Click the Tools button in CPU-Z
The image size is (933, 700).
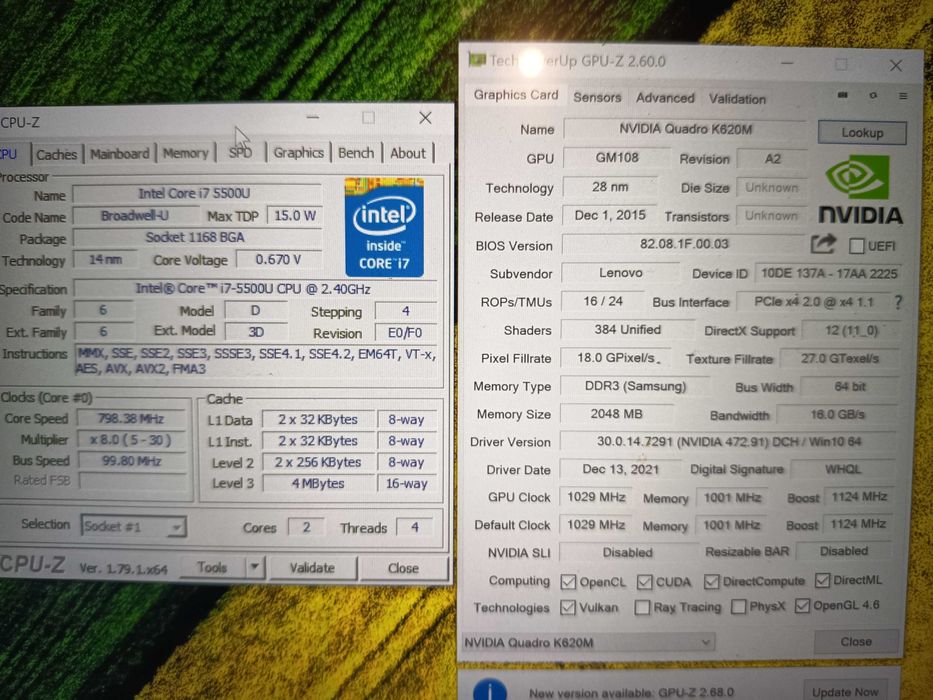(212, 567)
